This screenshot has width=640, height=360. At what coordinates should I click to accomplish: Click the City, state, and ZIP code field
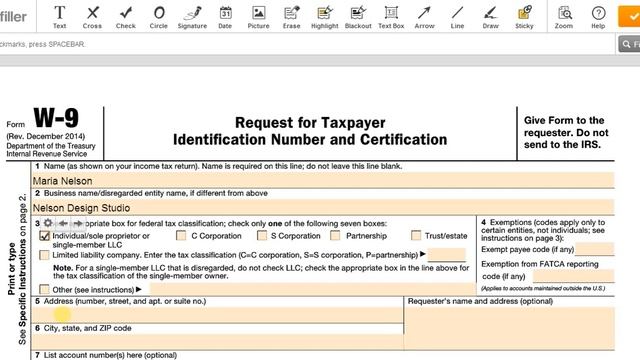pyautogui.click(x=218, y=342)
